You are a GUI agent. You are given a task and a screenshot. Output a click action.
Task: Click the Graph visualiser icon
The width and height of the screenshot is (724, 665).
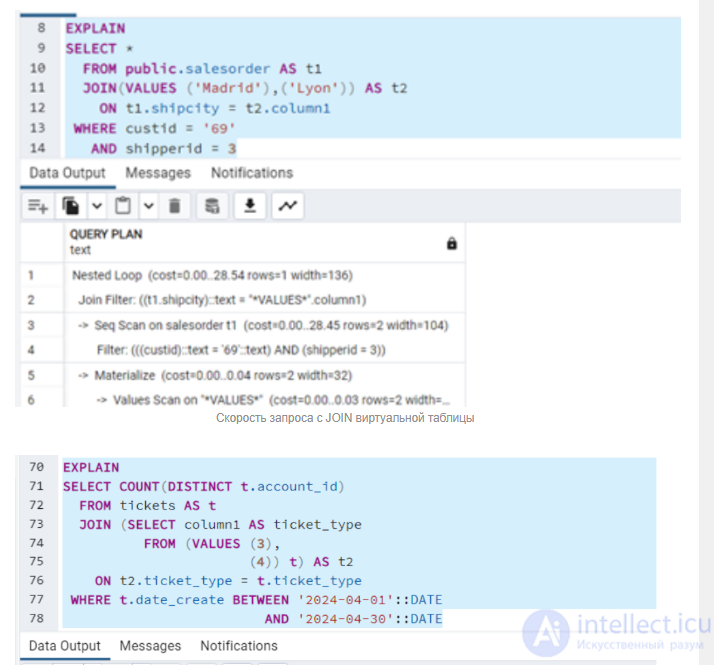[288, 206]
